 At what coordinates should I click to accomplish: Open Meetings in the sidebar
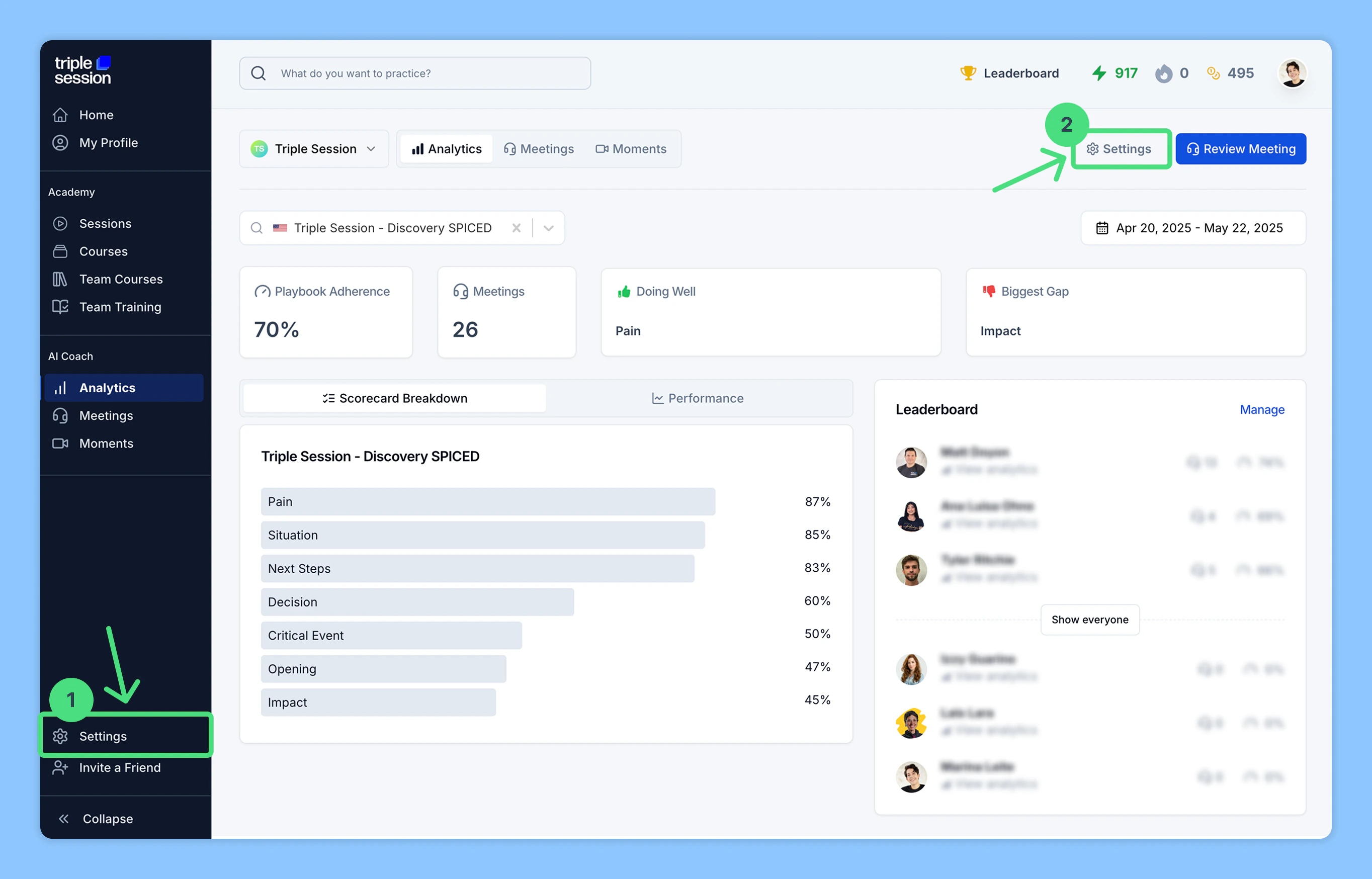tap(106, 415)
